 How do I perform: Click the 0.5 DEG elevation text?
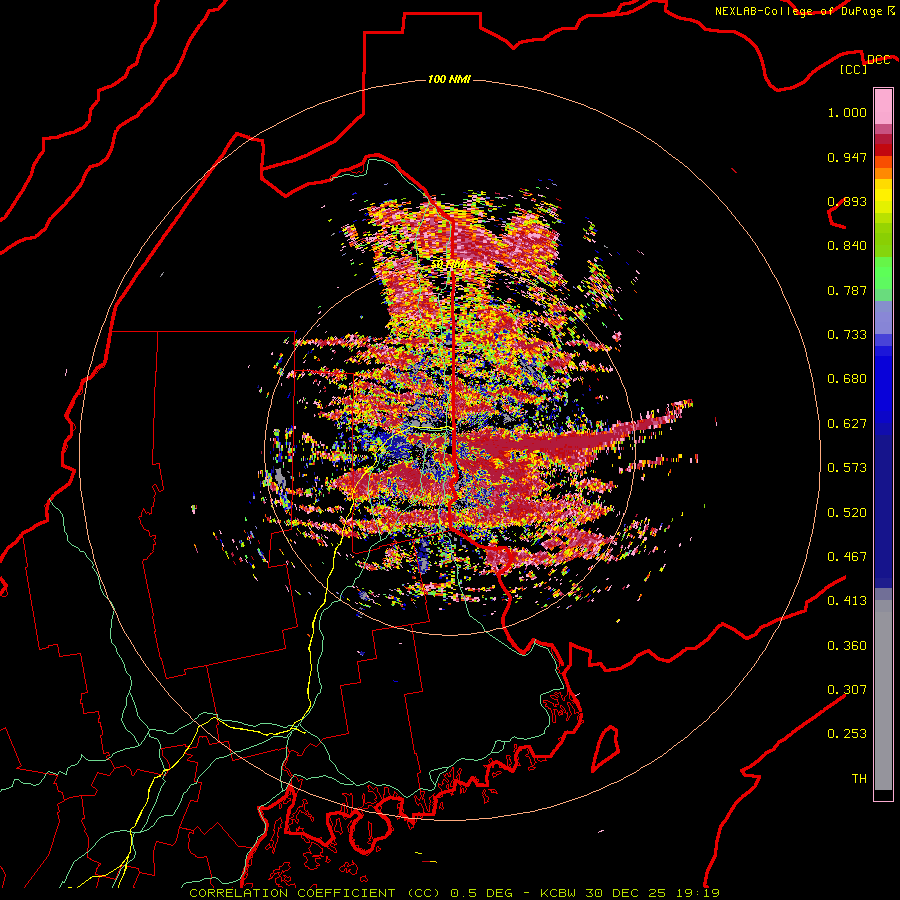click(x=481, y=893)
